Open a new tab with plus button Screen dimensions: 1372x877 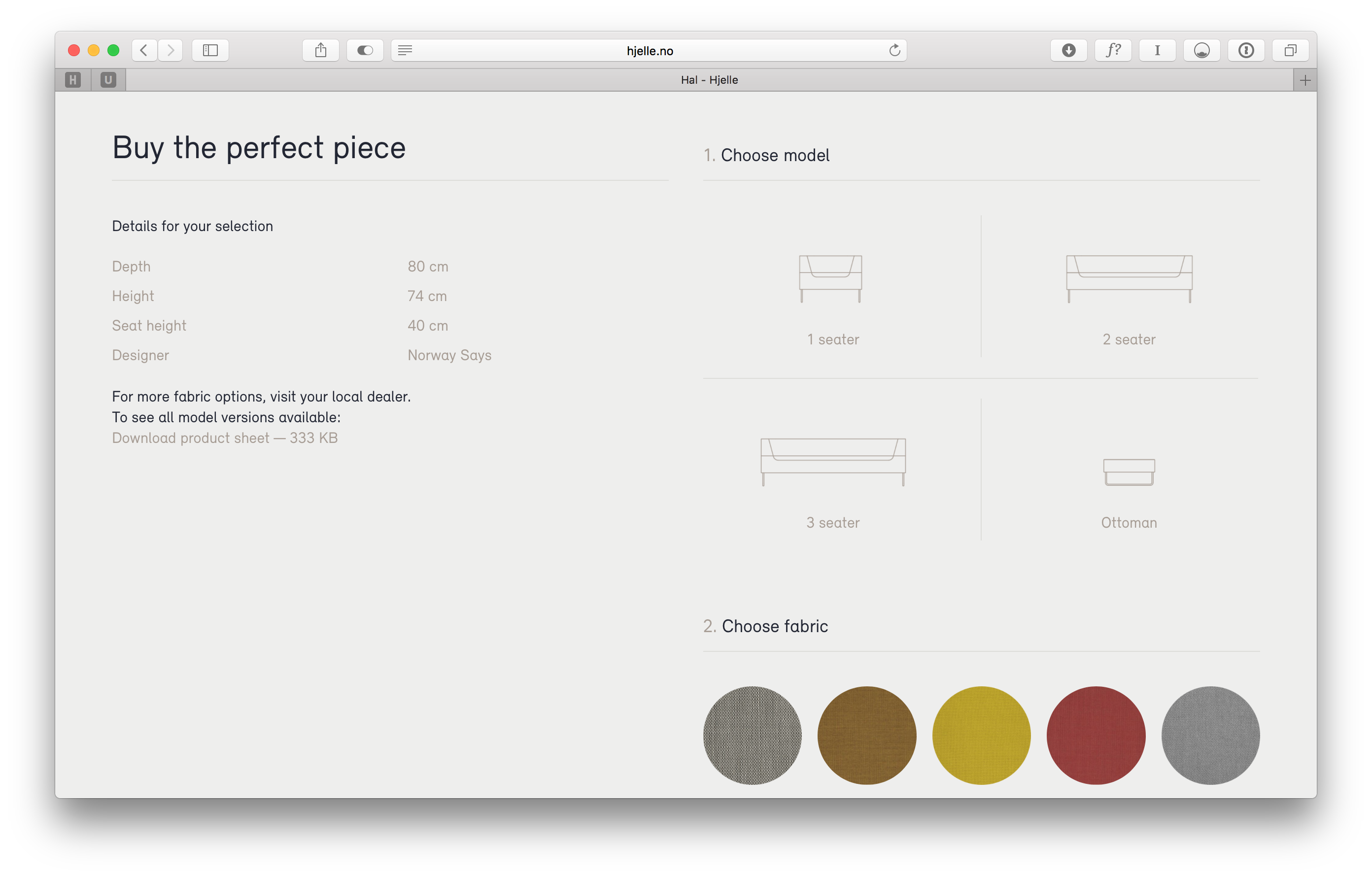click(1305, 80)
